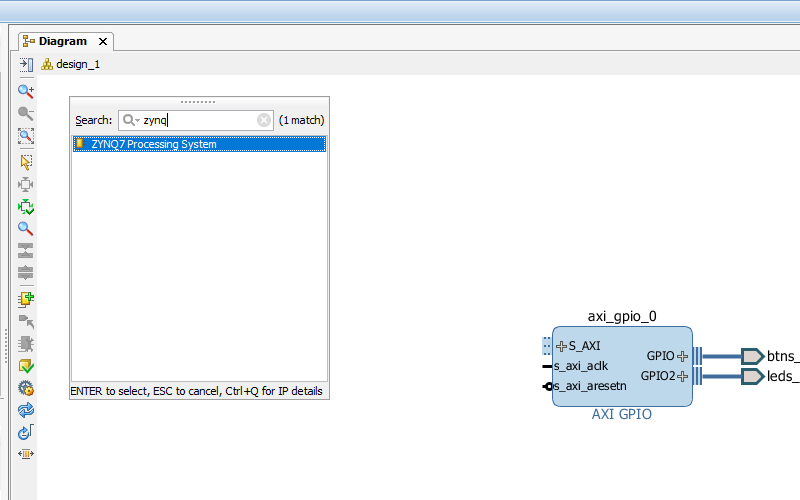Click the IP search input field
800x500 pixels.
pyautogui.click(x=196, y=120)
